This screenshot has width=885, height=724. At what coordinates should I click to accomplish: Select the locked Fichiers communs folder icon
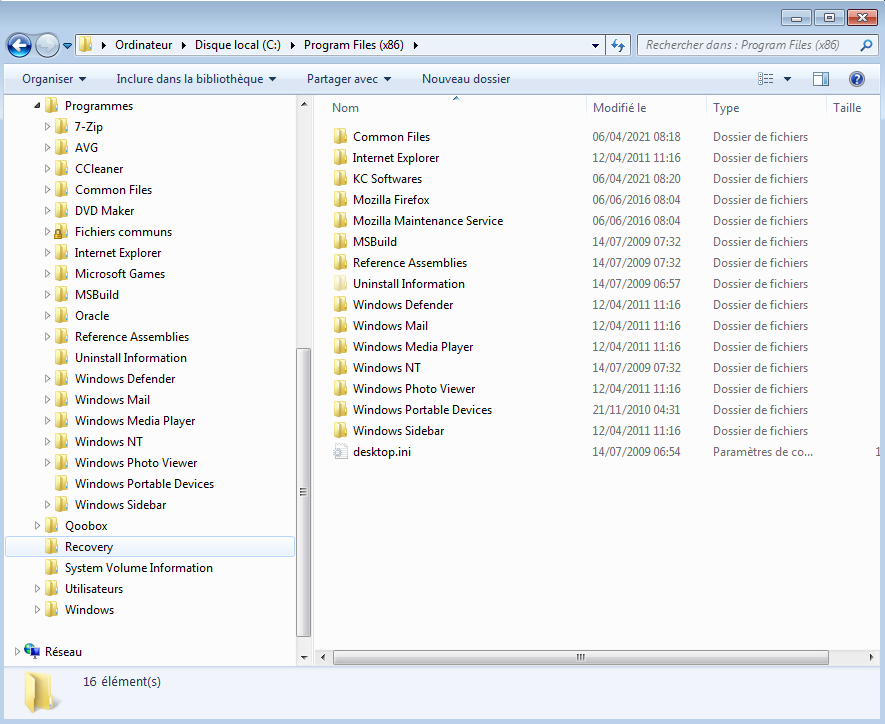[x=61, y=231]
